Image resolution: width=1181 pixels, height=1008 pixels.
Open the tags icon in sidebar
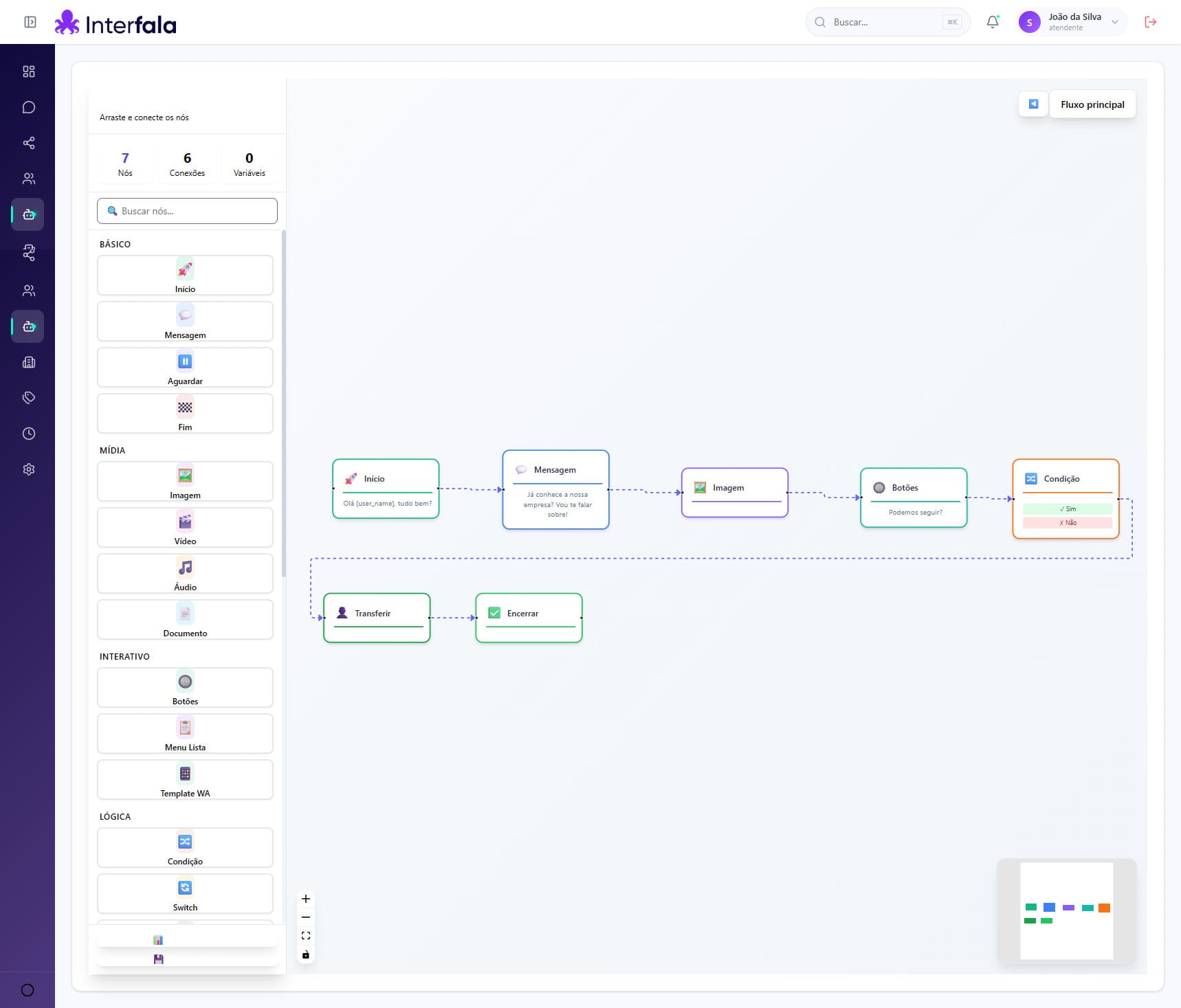28,398
